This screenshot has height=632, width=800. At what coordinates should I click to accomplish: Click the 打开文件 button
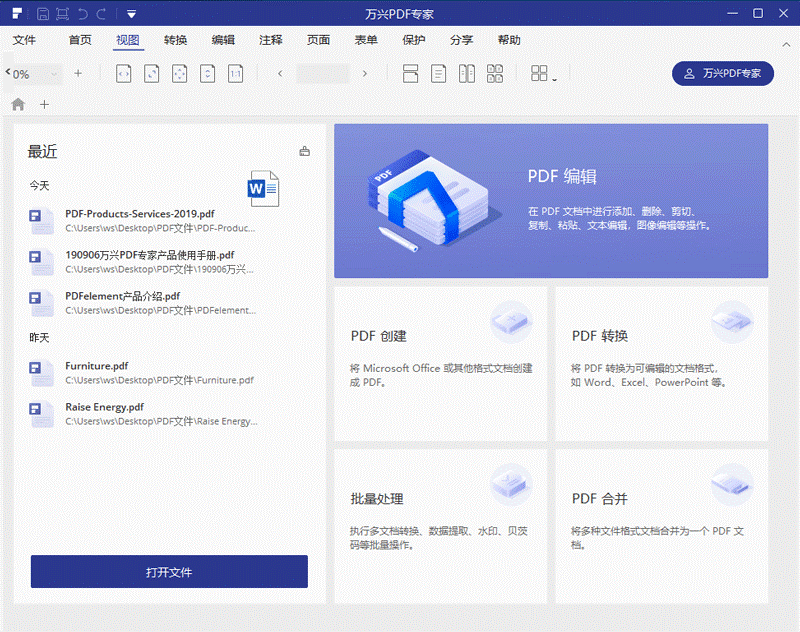coord(168,571)
